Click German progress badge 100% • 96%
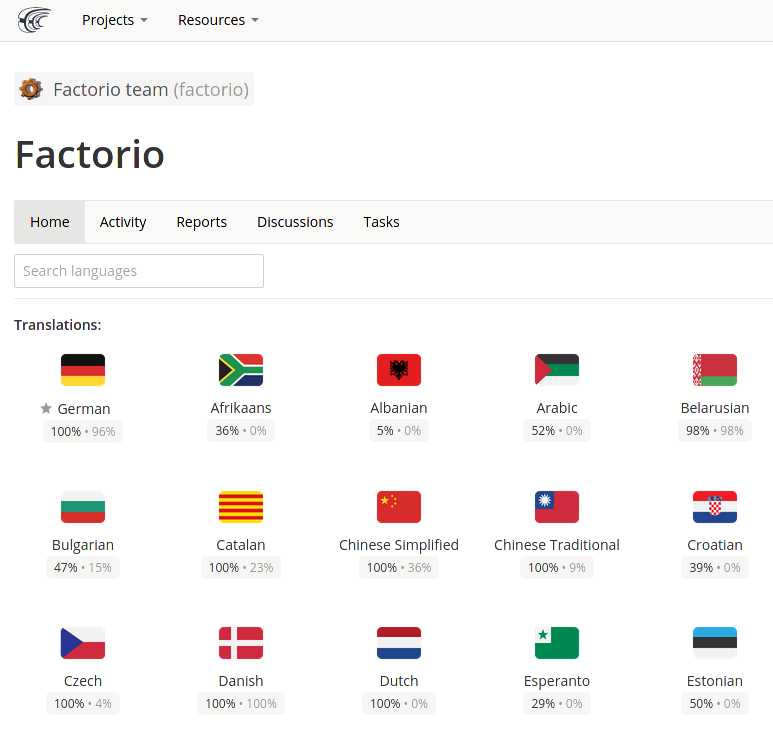The height and width of the screenshot is (738, 773). [x=83, y=431]
